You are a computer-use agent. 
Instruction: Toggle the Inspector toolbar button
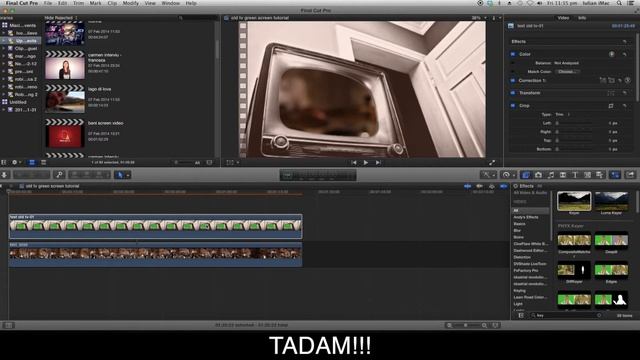(x=615, y=175)
